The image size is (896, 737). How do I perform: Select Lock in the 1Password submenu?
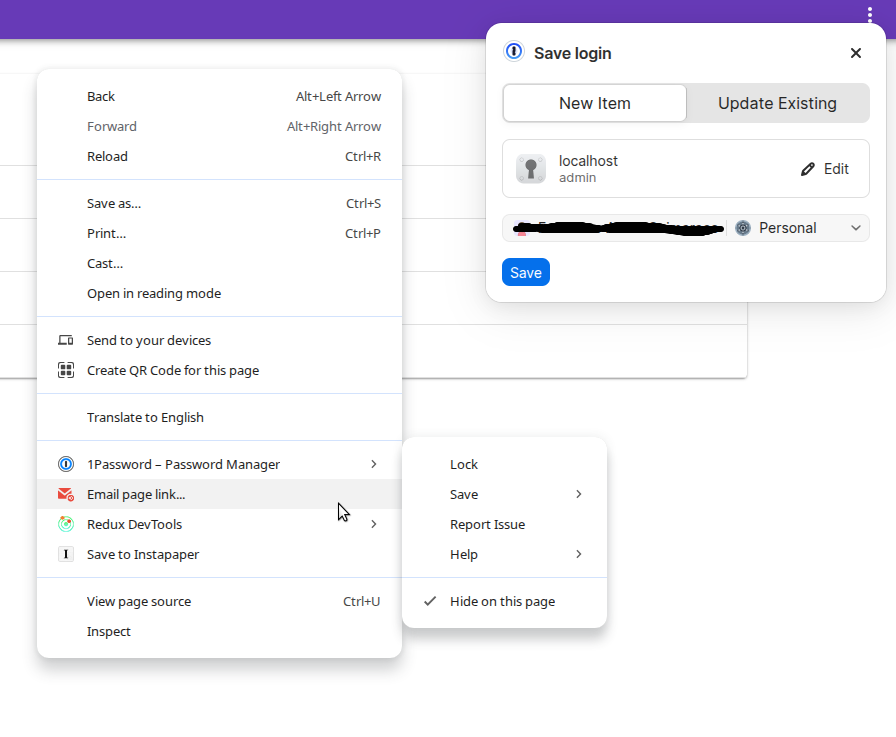click(464, 464)
